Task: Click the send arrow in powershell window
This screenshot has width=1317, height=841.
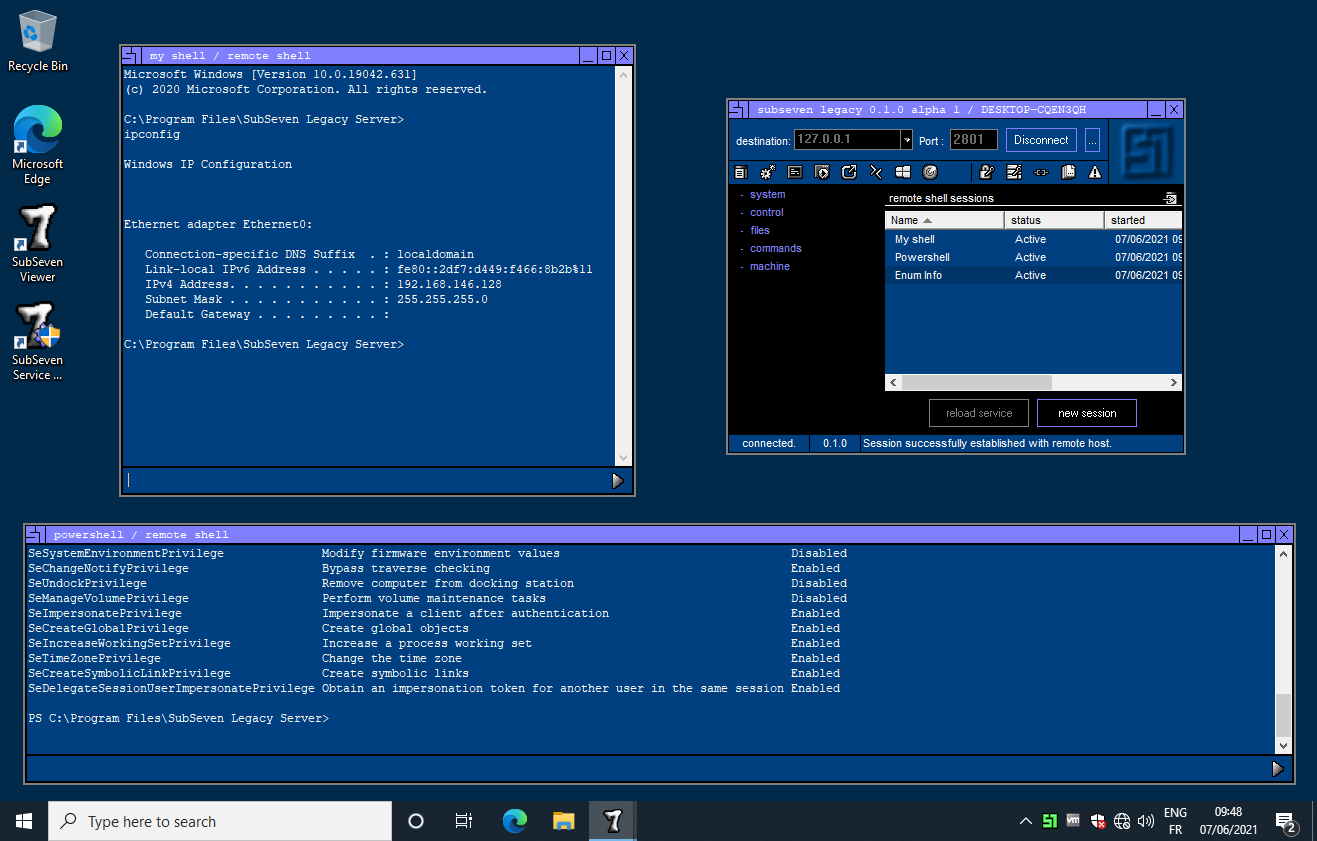Action: (x=1277, y=768)
